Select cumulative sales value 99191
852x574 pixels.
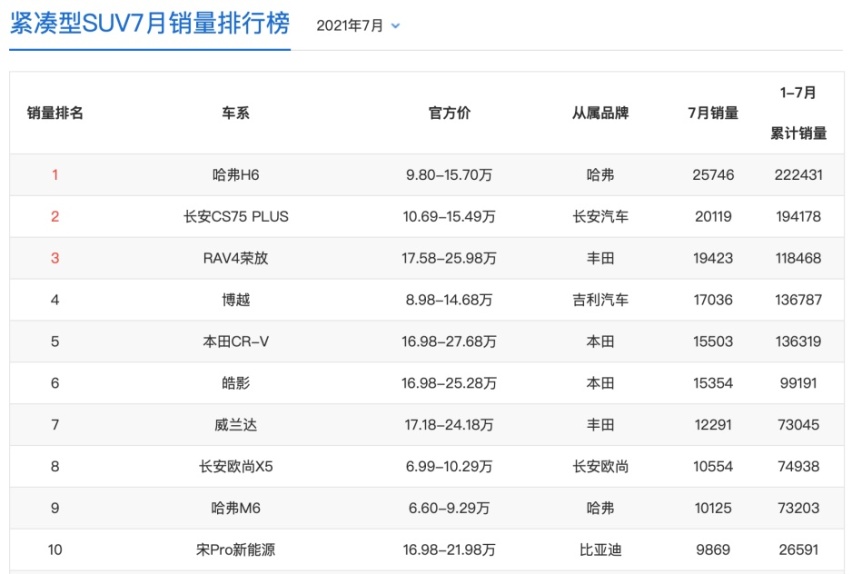[798, 383]
